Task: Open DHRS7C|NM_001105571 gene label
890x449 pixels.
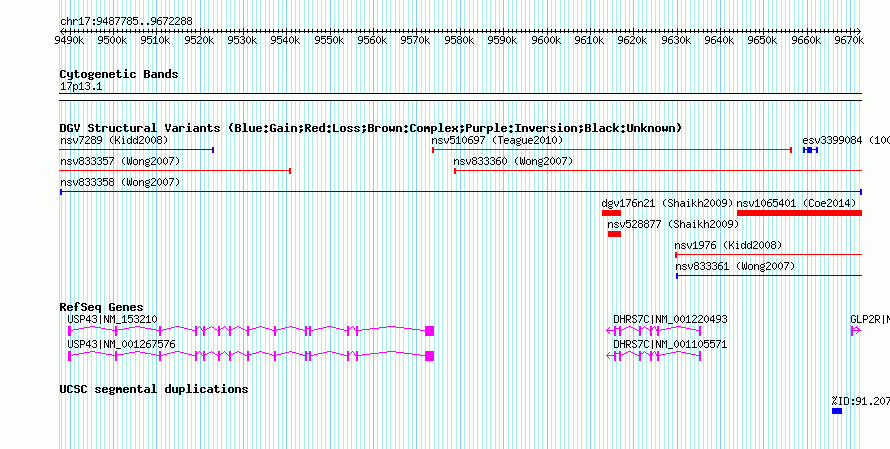Action: (670, 345)
